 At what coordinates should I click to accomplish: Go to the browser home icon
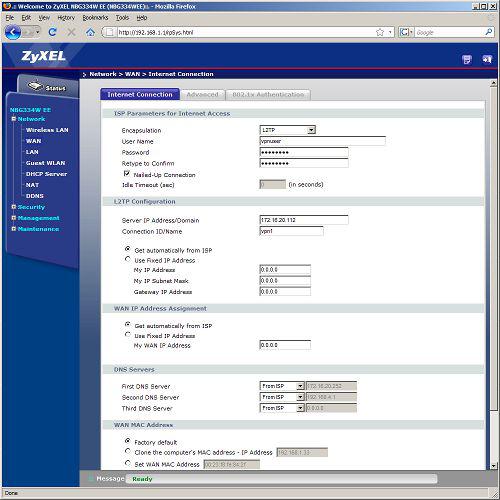click(90, 32)
